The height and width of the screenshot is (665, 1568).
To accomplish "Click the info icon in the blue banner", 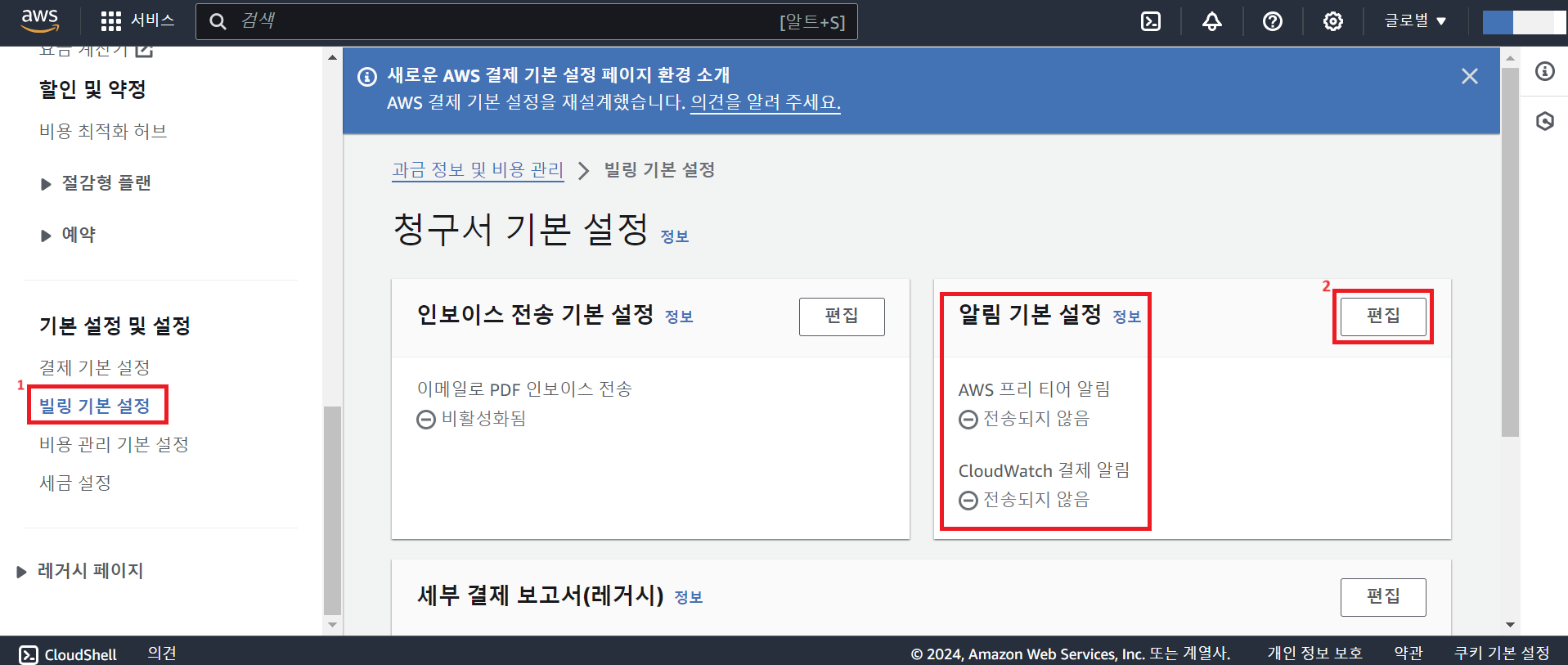I will click(367, 76).
